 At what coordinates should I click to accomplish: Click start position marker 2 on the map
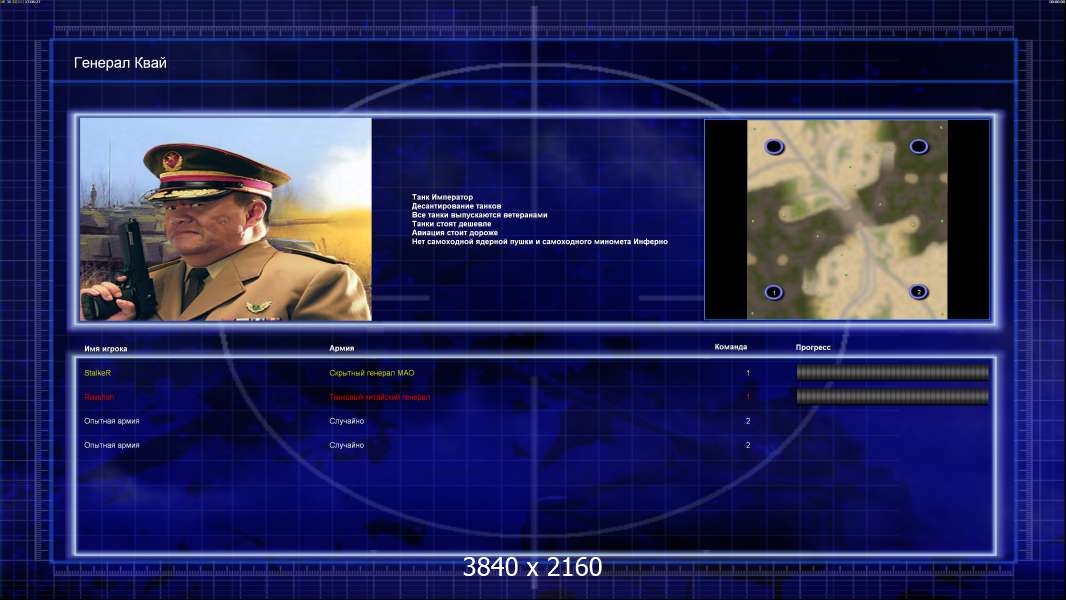click(918, 292)
